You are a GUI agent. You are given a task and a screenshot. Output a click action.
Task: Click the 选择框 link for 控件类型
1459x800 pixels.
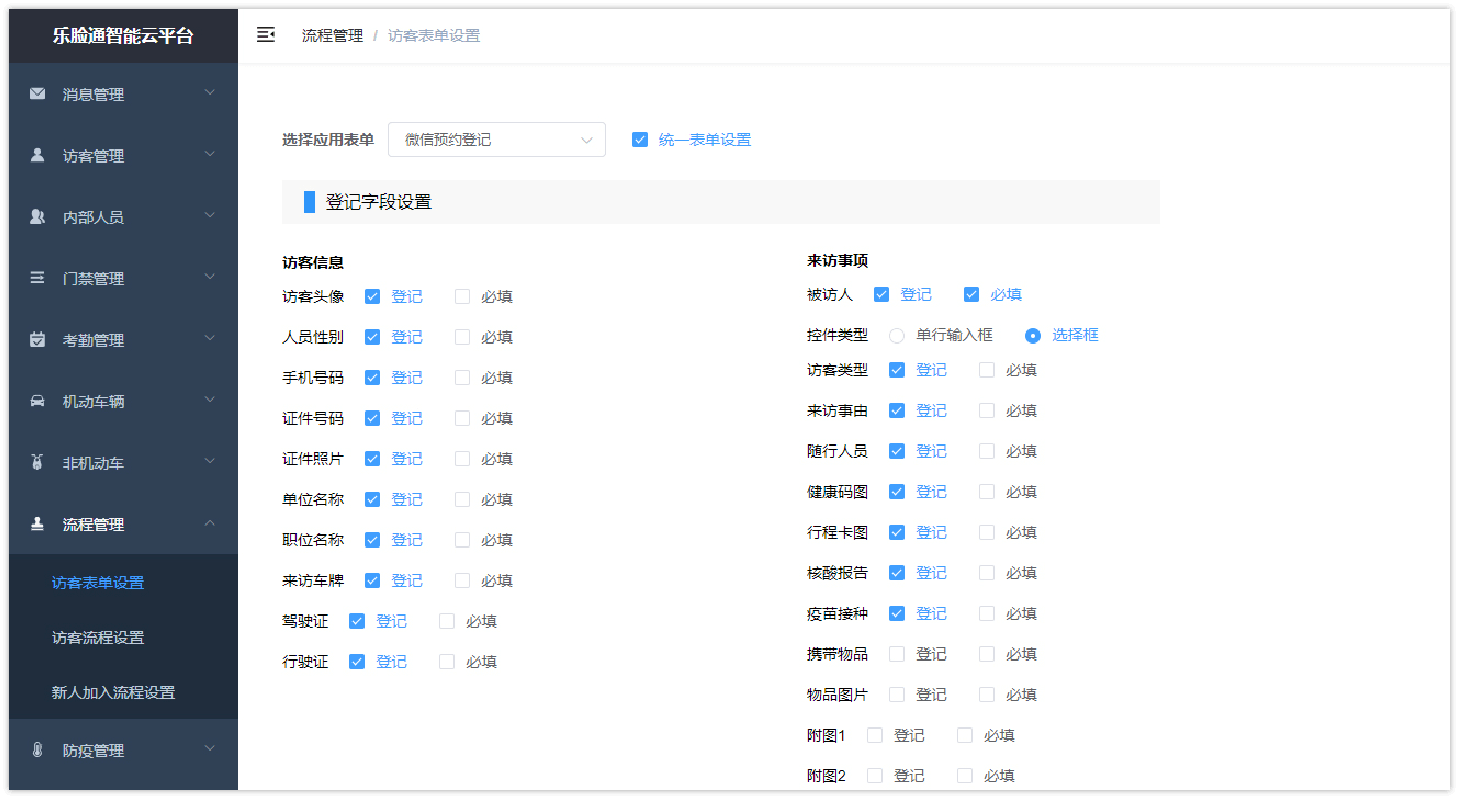1075,335
